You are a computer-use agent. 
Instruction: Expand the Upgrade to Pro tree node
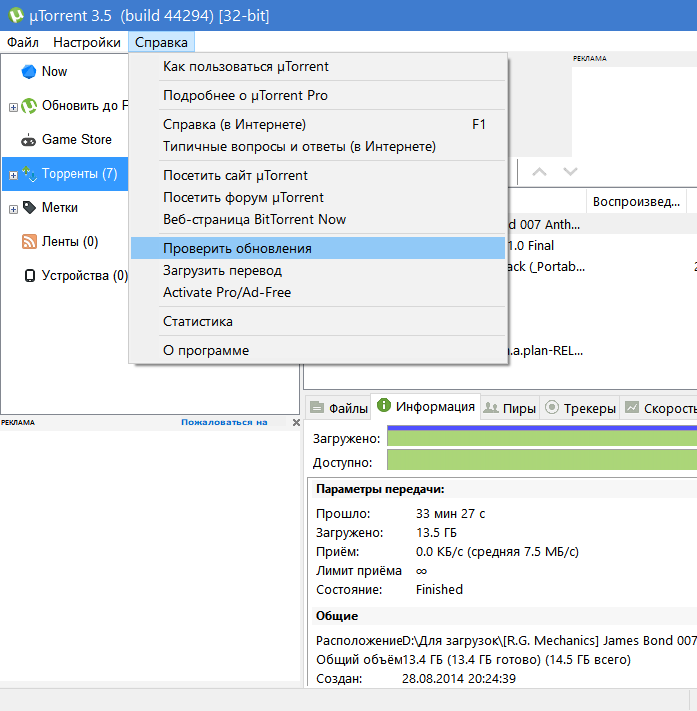[x=13, y=107]
